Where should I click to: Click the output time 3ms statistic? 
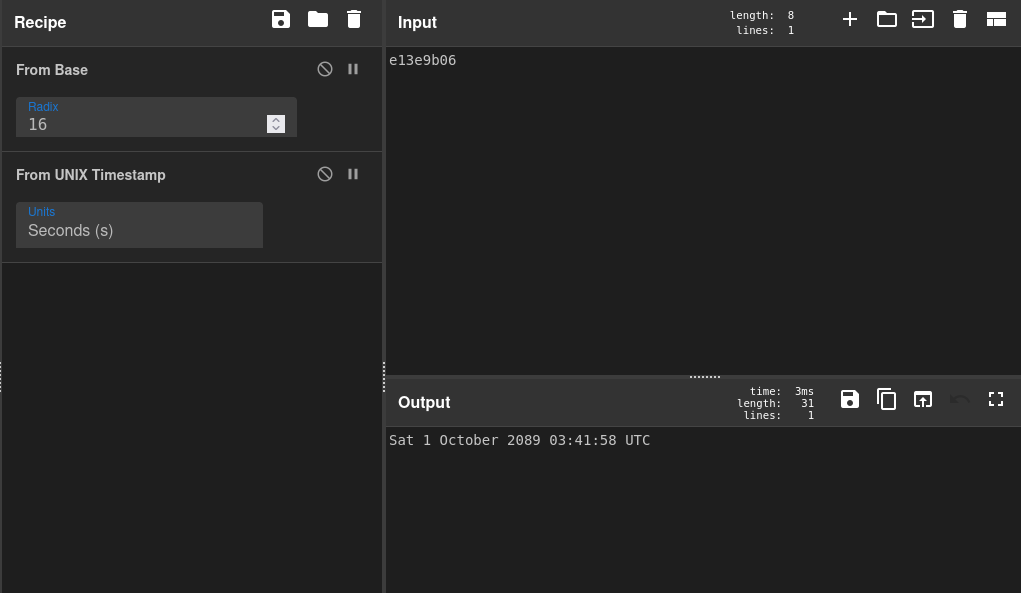pos(781,391)
